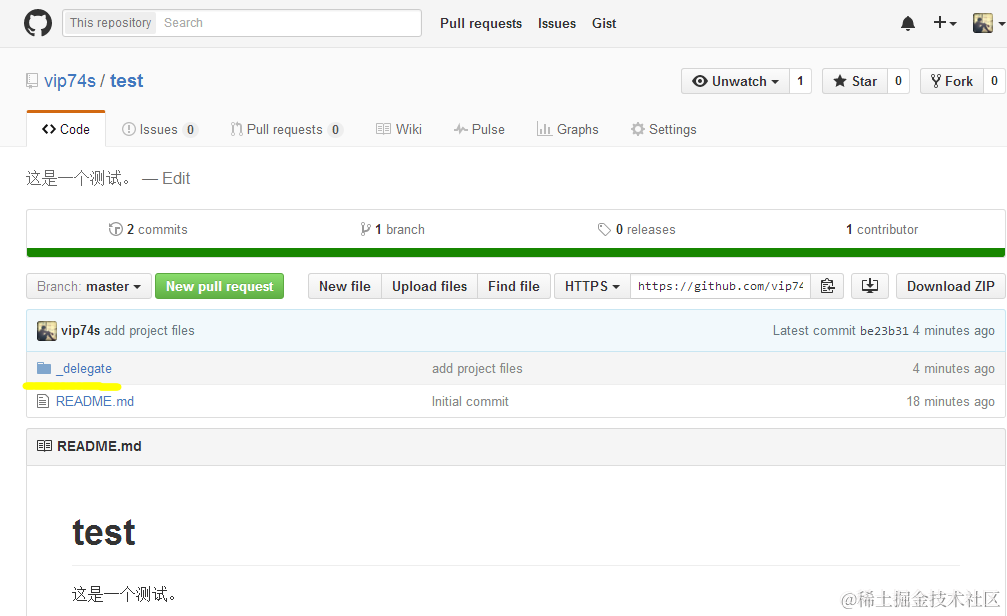Open the plus create-new menu
Screen dimensions: 1007x616
click(945, 23)
